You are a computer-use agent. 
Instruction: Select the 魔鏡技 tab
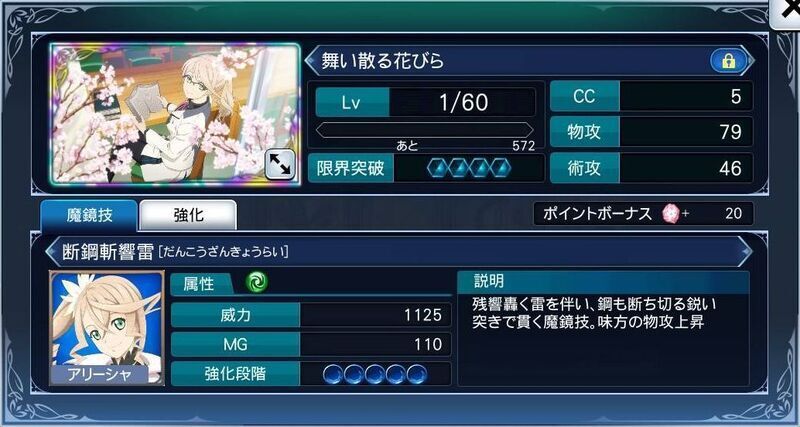(x=89, y=215)
